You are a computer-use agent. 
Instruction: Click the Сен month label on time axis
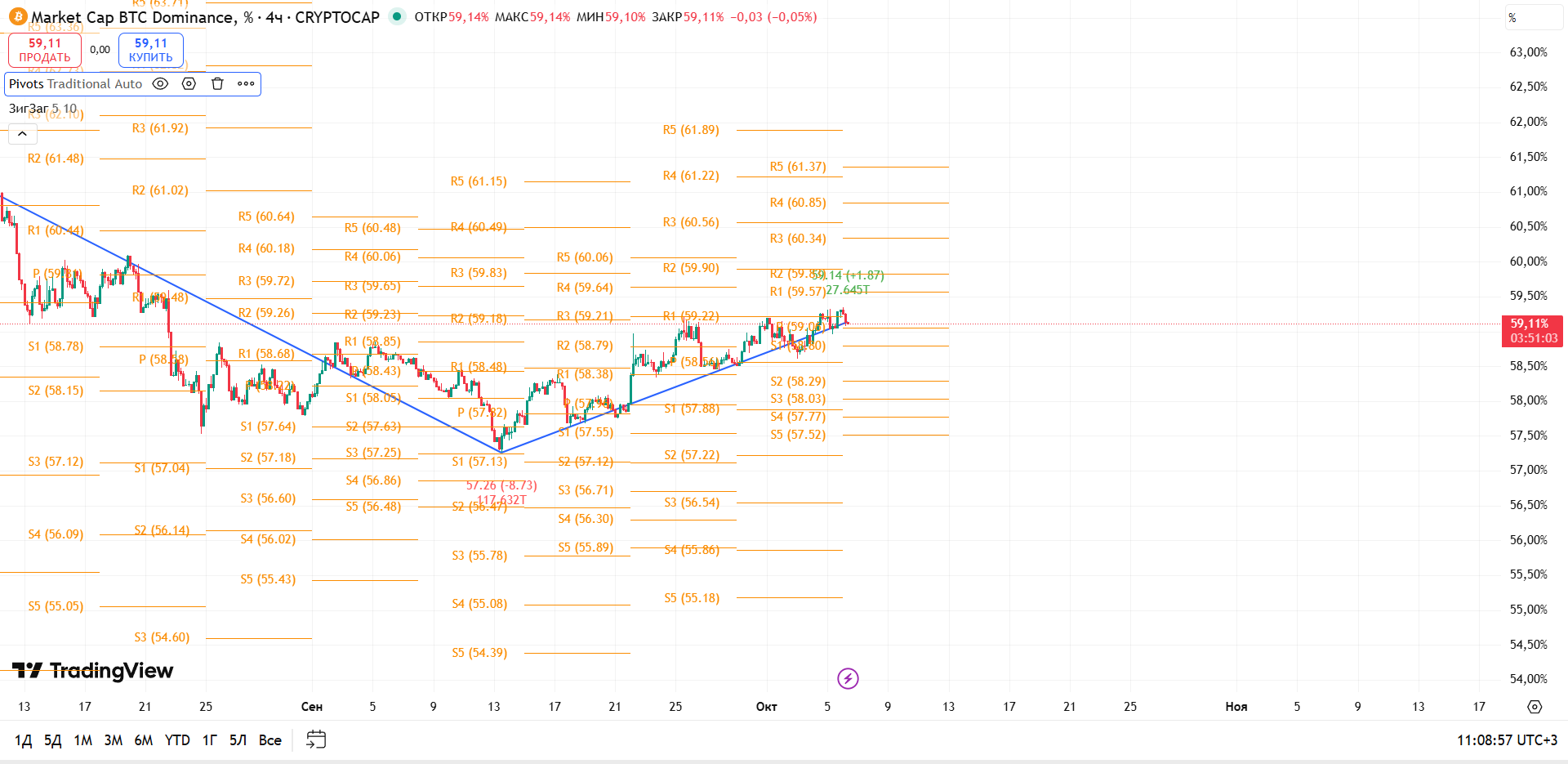[311, 707]
